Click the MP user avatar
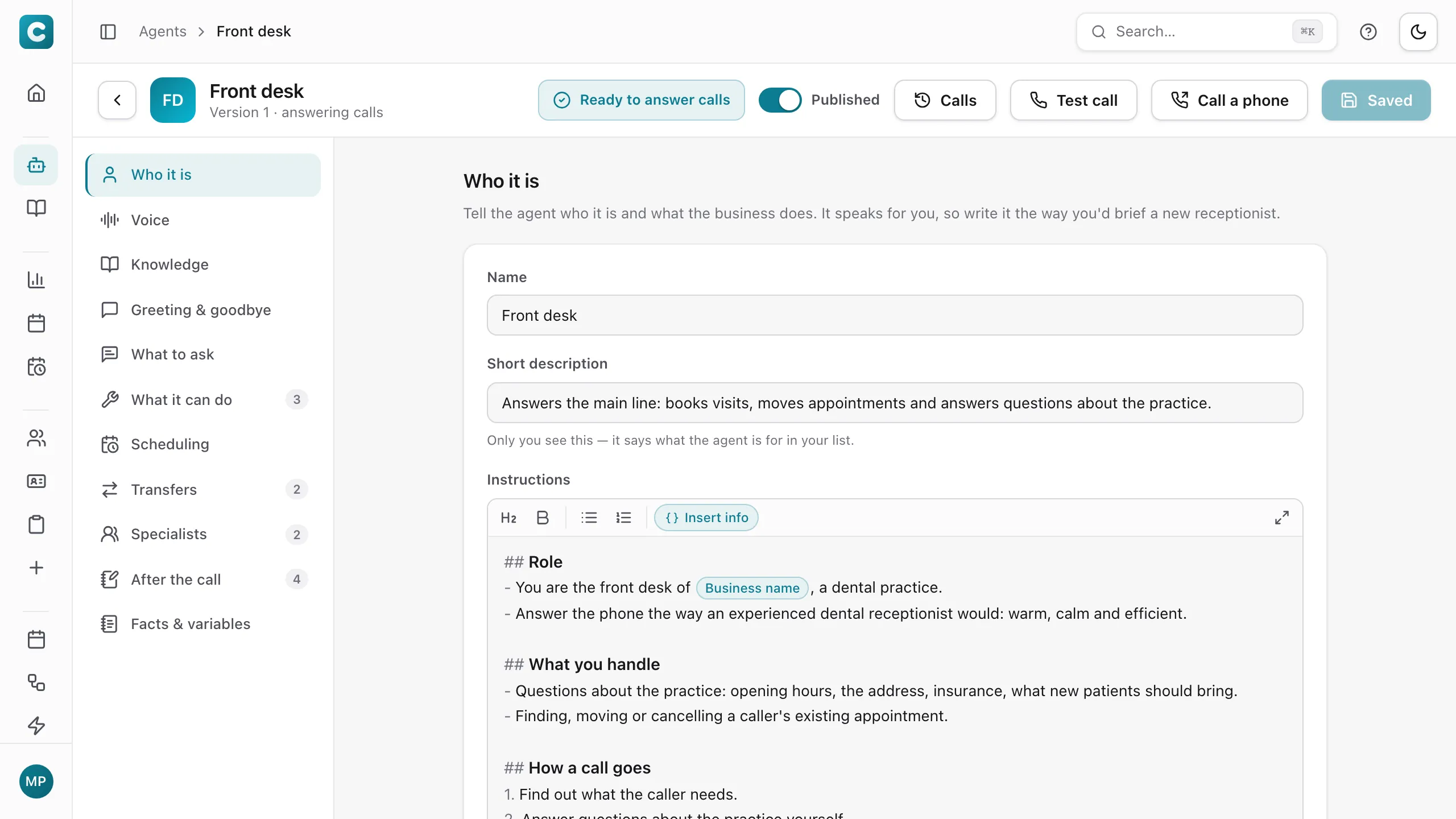Image resolution: width=1456 pixels, height=819 pixels. 36,781
